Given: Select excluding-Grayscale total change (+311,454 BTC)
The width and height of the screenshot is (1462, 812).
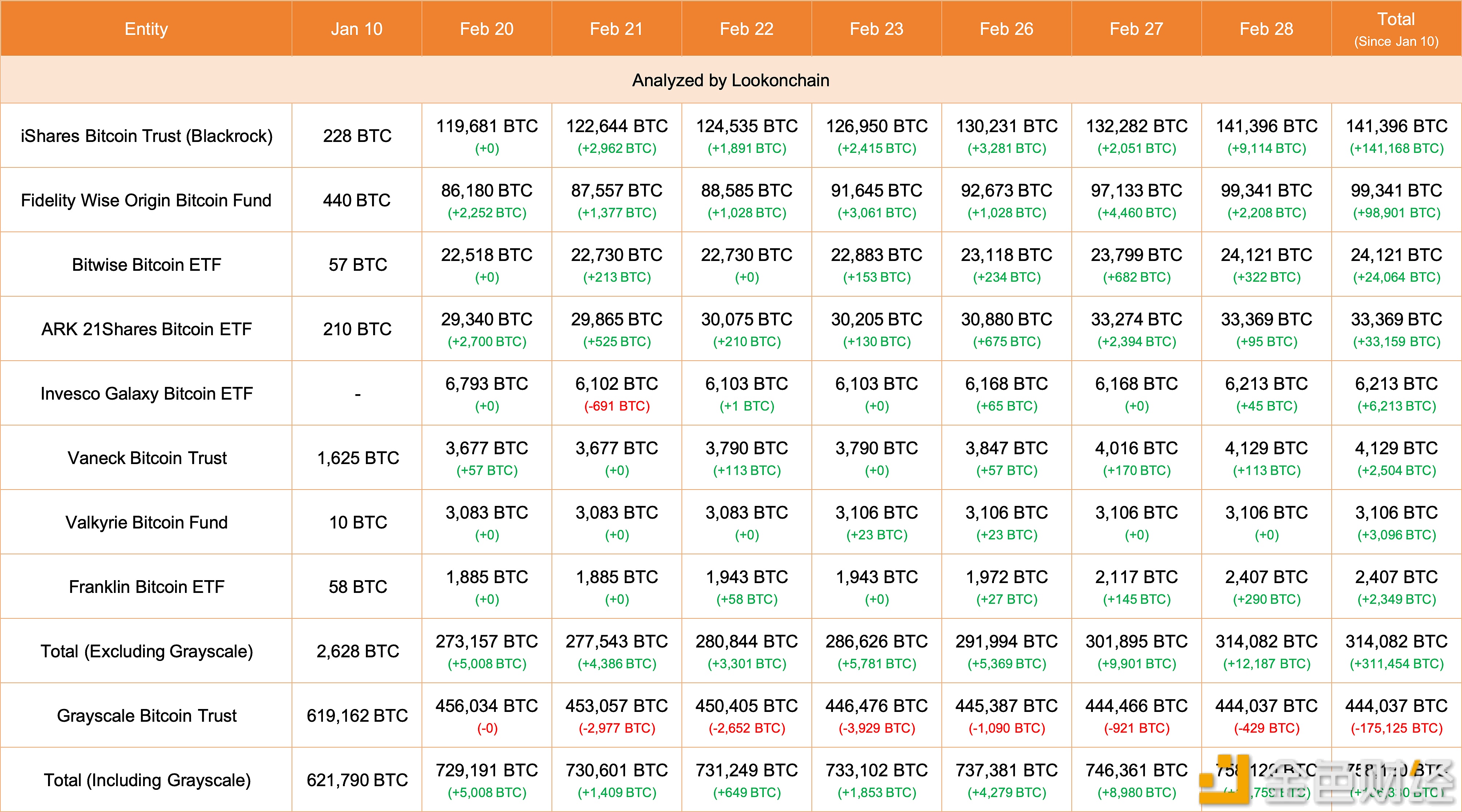Looking at the screenshot, I should (1397, 664).
